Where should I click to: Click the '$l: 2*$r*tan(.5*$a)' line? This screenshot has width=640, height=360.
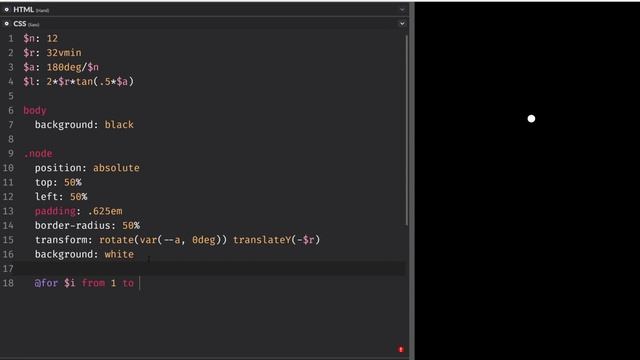pyautogui.click(x=78, y=82)
